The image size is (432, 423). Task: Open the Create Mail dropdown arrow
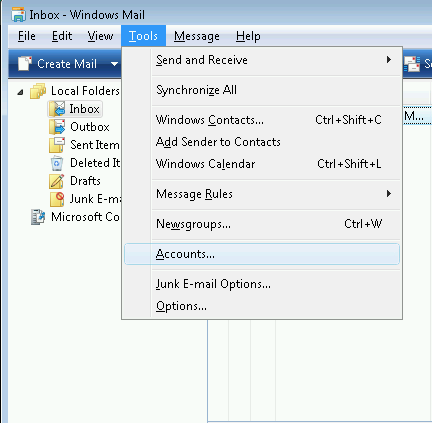[114, 63]
